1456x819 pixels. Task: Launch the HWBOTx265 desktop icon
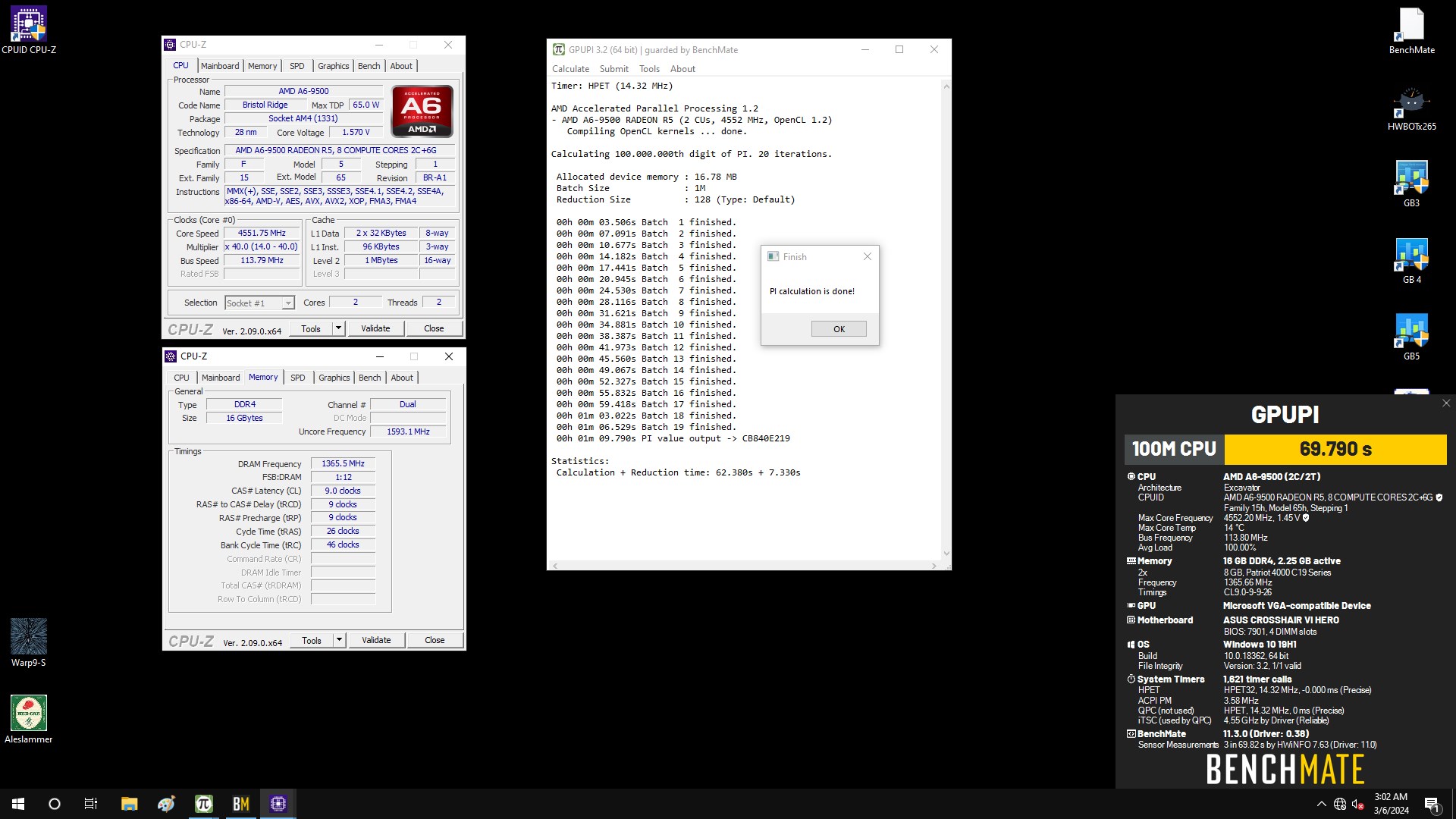point(1411,109)
